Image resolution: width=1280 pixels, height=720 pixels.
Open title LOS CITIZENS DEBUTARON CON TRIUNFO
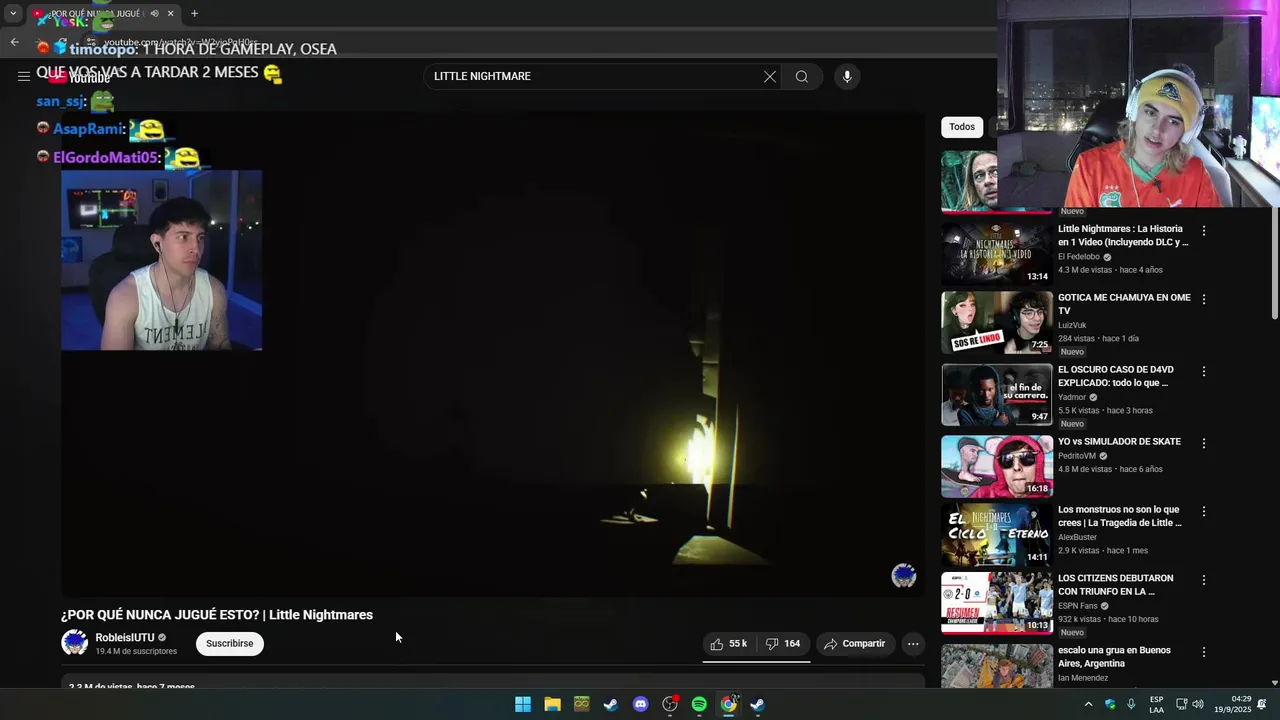[1116, 585]
